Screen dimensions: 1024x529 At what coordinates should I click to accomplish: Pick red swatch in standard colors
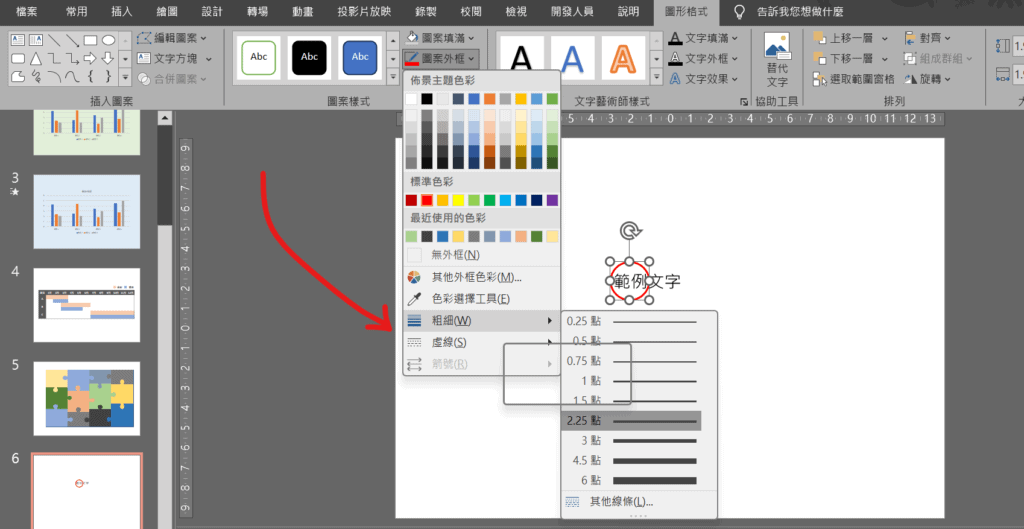click(x=427, y=200)
